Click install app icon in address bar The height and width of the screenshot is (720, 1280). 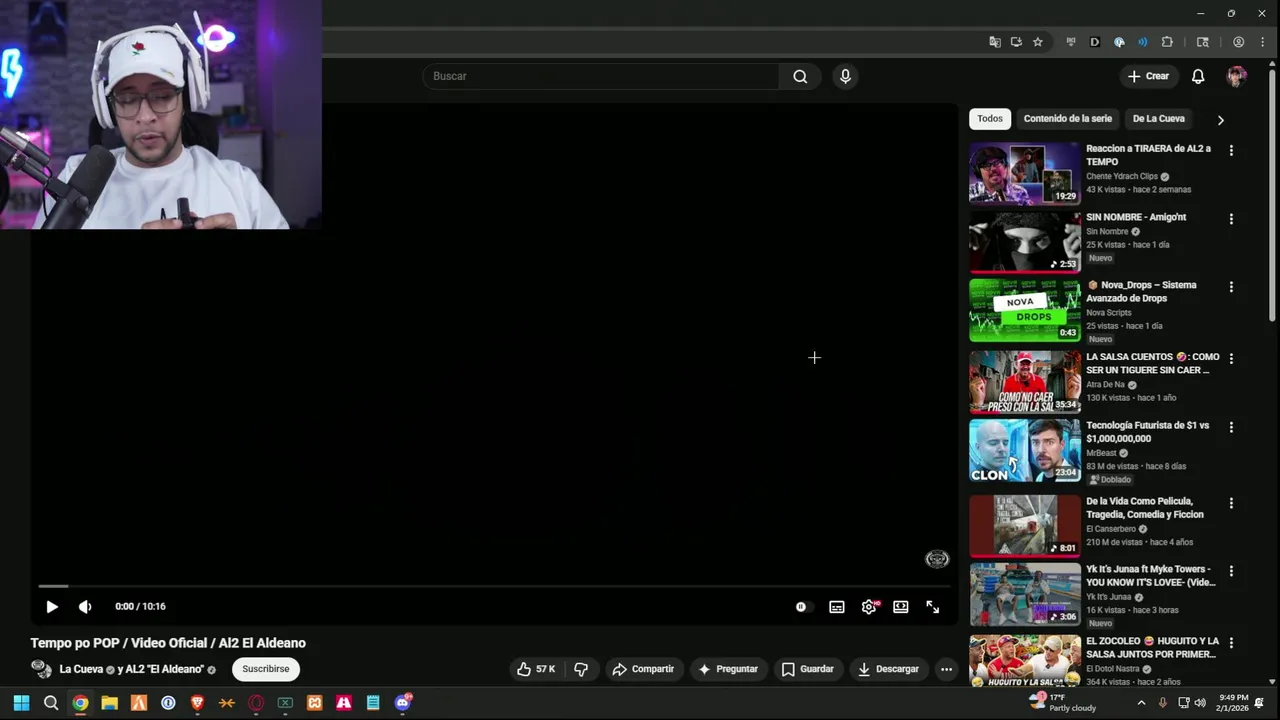[x=1016, y=42]
